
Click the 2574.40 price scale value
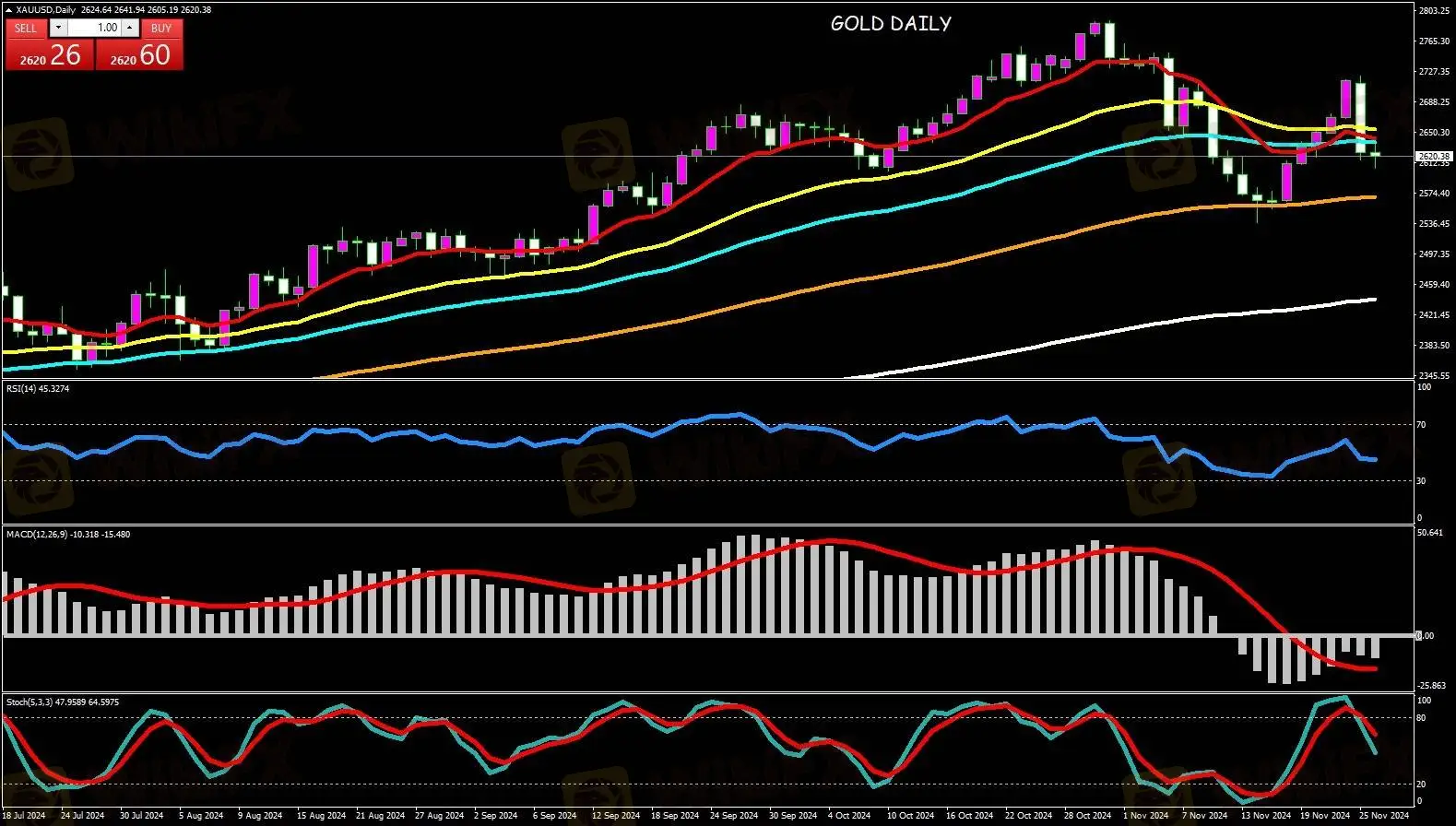(x=1435, y=194)
